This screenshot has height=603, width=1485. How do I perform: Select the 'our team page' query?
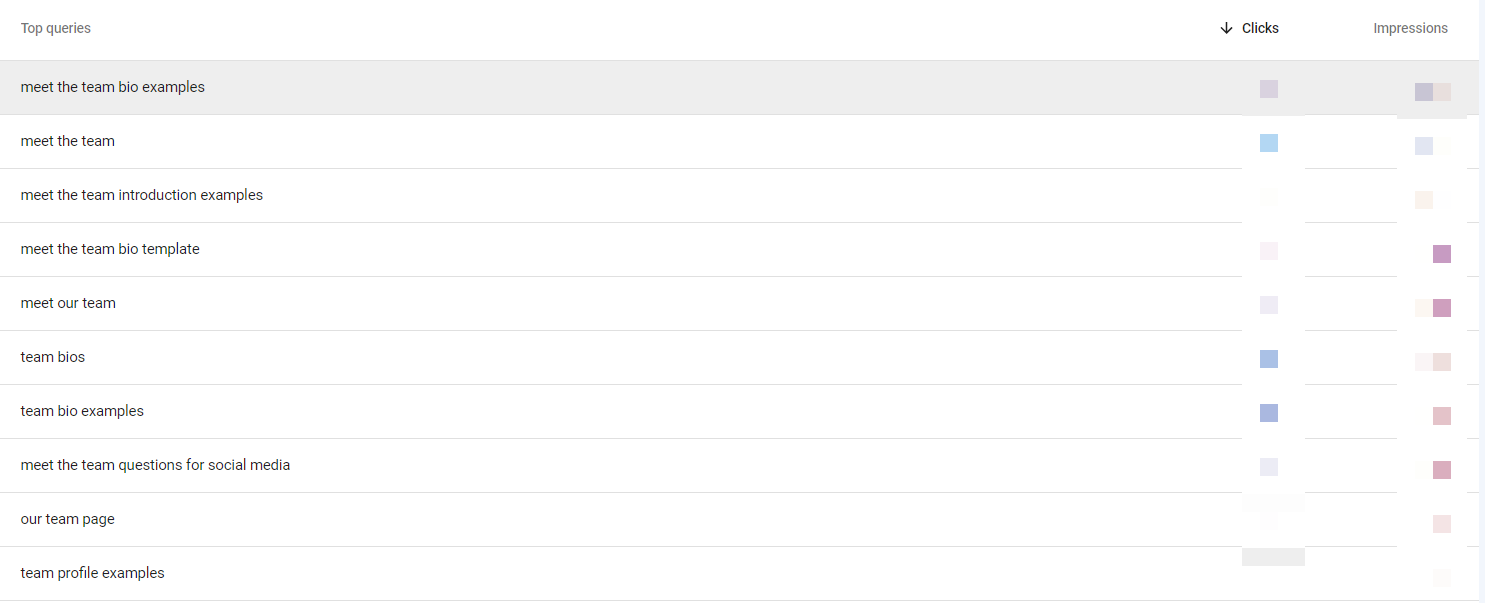pos(68,519)
